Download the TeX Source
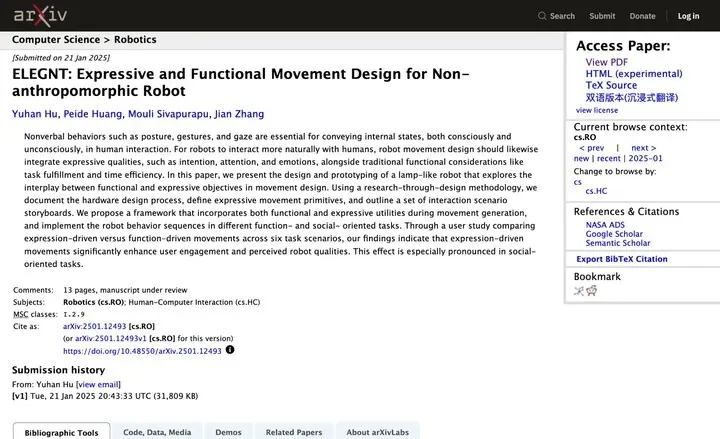720x439 pixels. (x=611, y=85)
